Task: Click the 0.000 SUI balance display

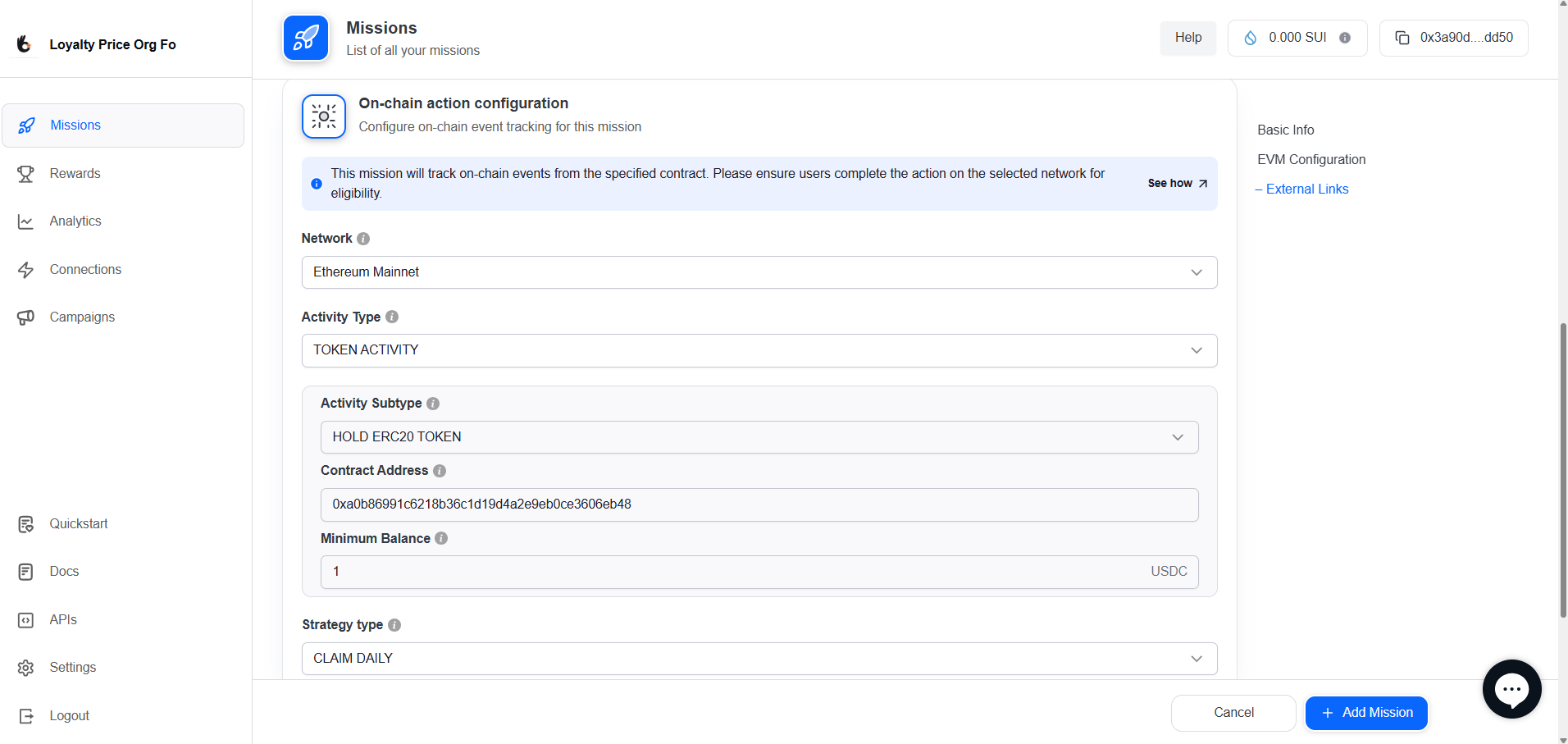Action: [1297, 38]
